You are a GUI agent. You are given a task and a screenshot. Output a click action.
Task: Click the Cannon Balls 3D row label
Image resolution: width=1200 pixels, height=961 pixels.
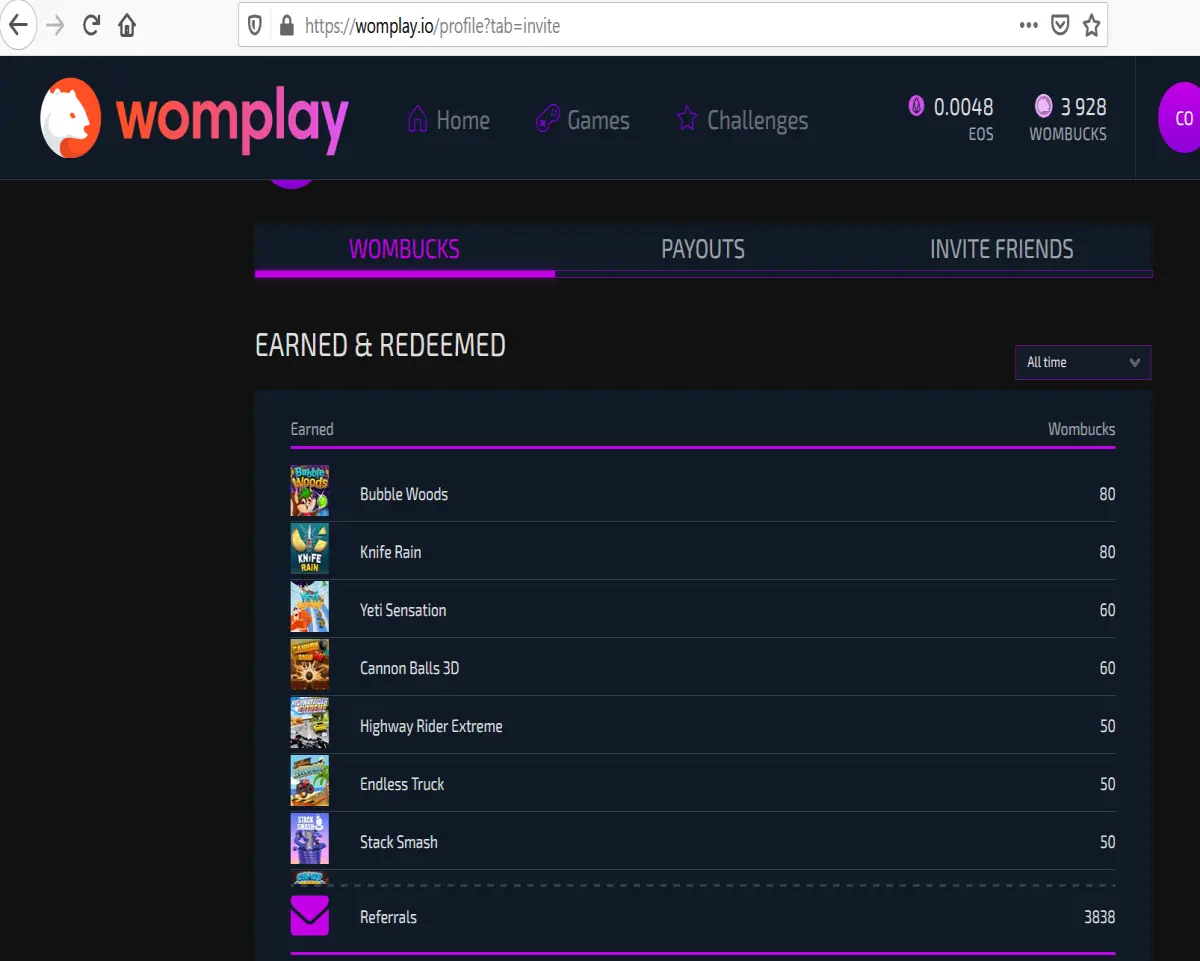(x=409, y=668)
